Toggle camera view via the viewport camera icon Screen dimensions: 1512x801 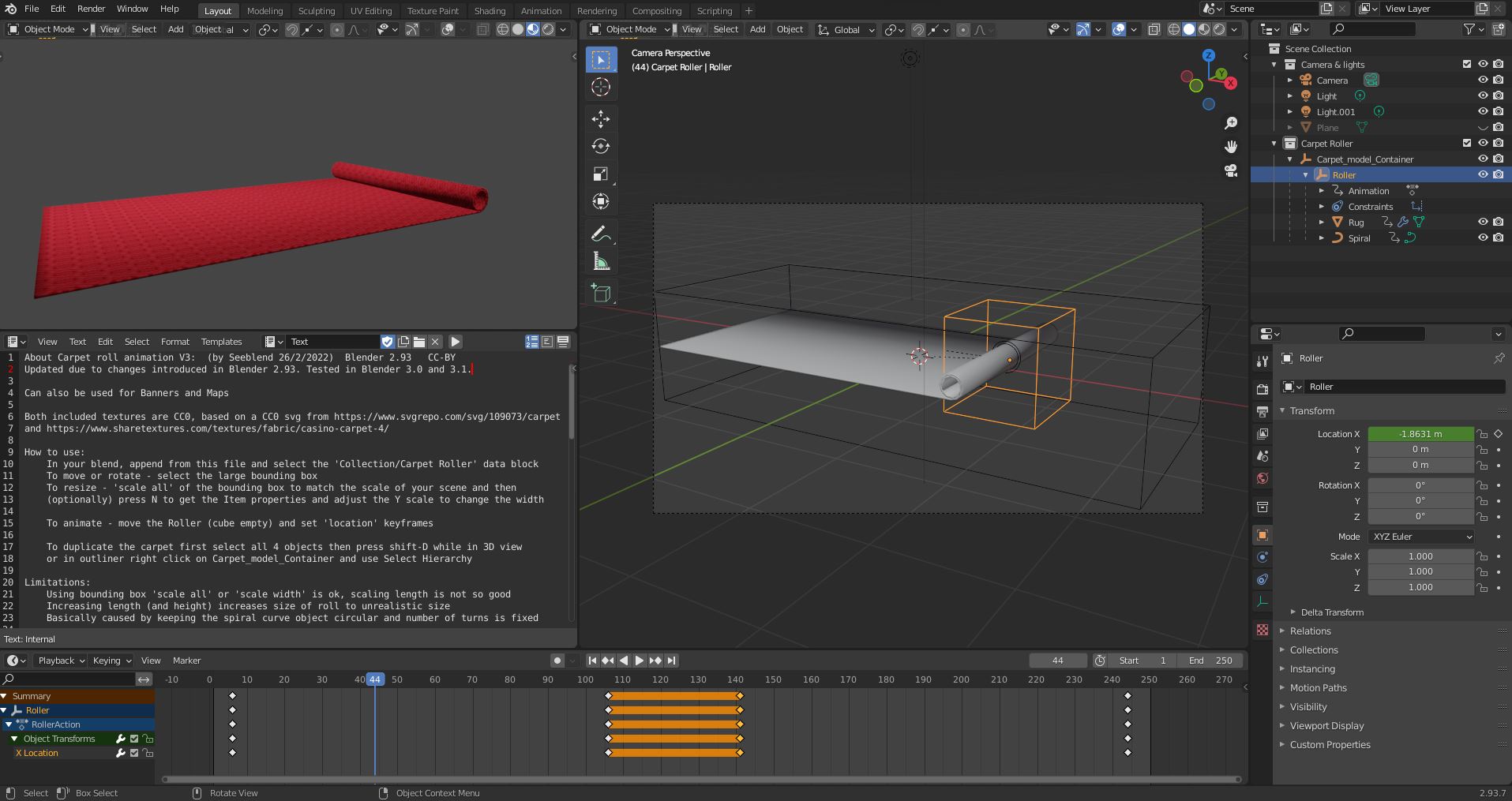pyautogui.click(x=1231, y=171)
